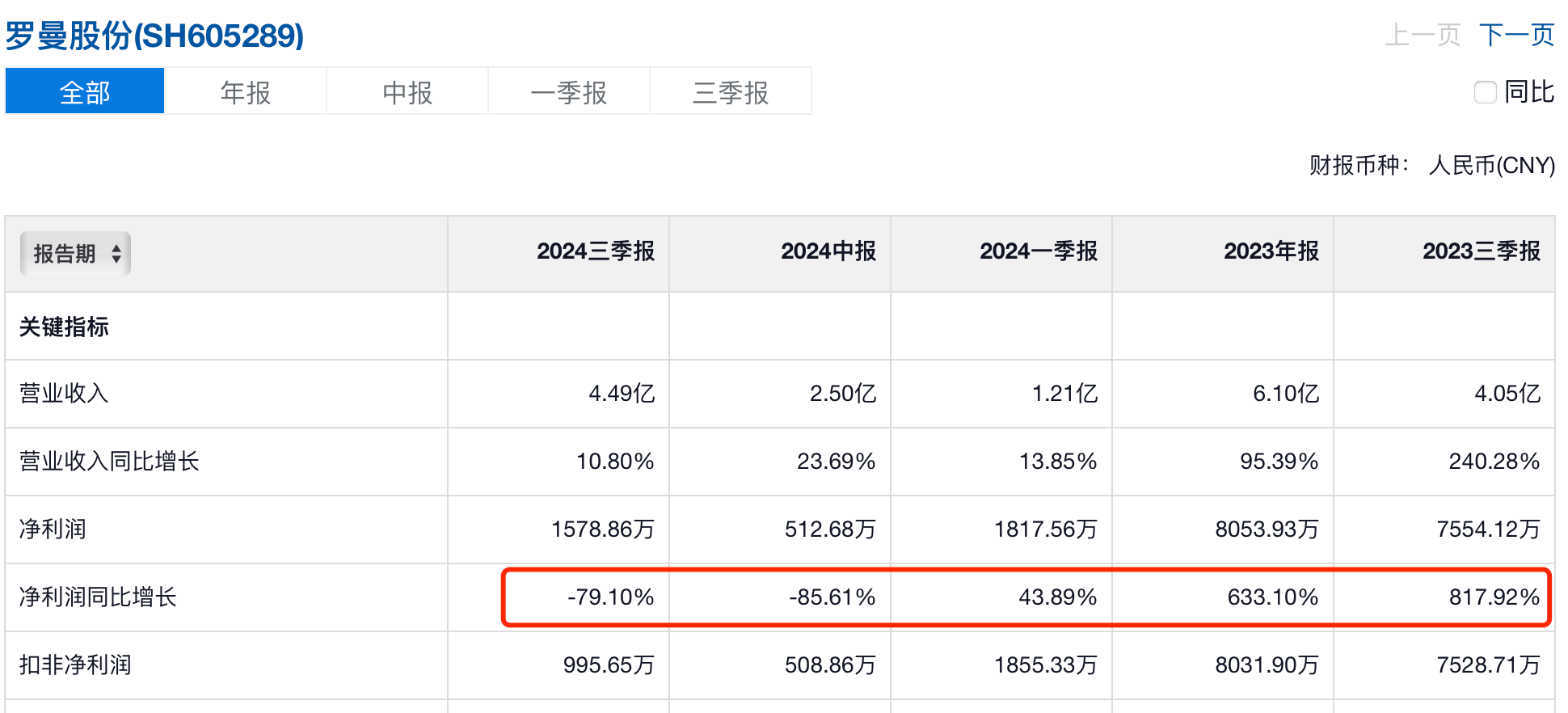Viewport: 1568px width, 713px height.
Task: Click the 报告期 up-down sort arrows
Action: pyautogui.click(x=116, y=254)
